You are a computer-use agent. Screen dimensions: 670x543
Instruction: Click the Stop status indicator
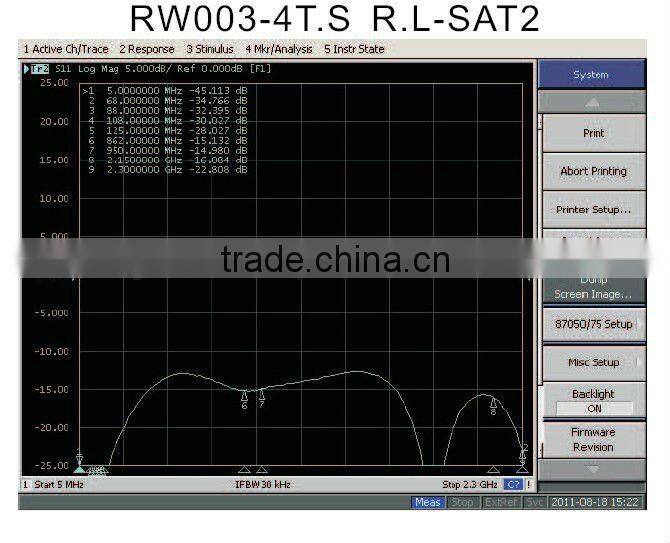pyautogui.click(x=462, y=502)
